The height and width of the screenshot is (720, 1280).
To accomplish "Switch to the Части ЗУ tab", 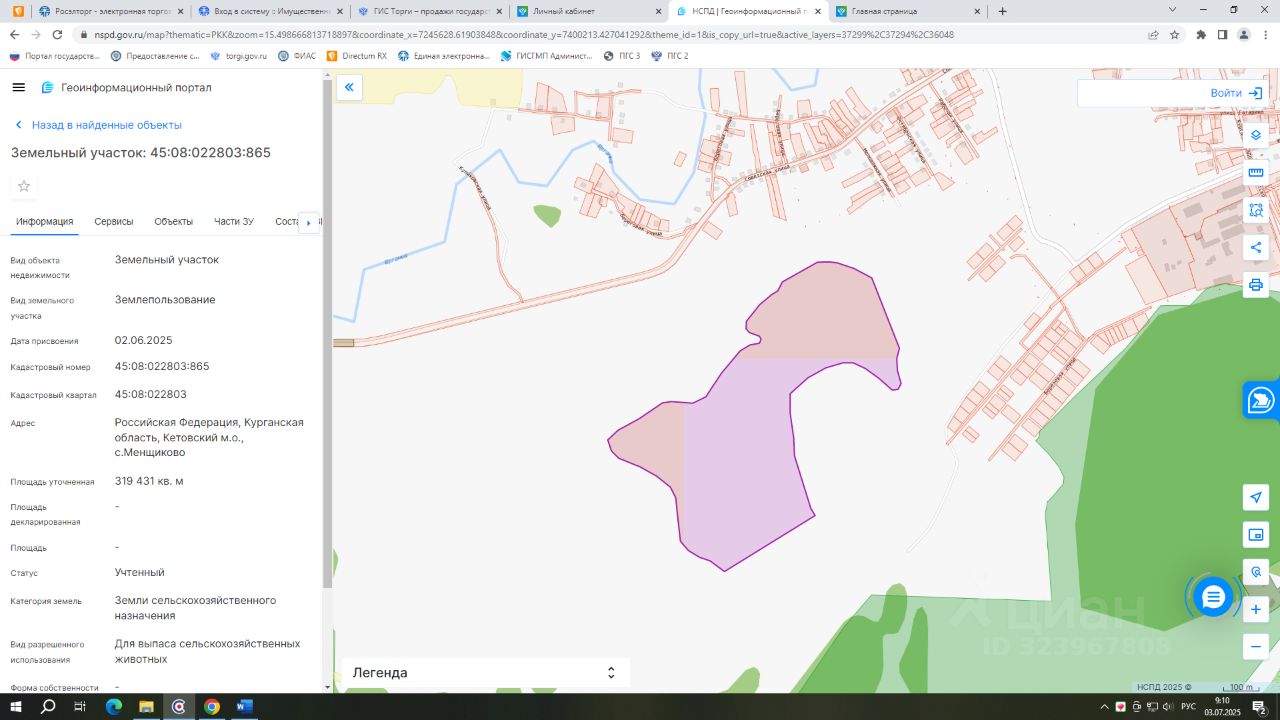I will pyautogui.click(x=234, y=222).
